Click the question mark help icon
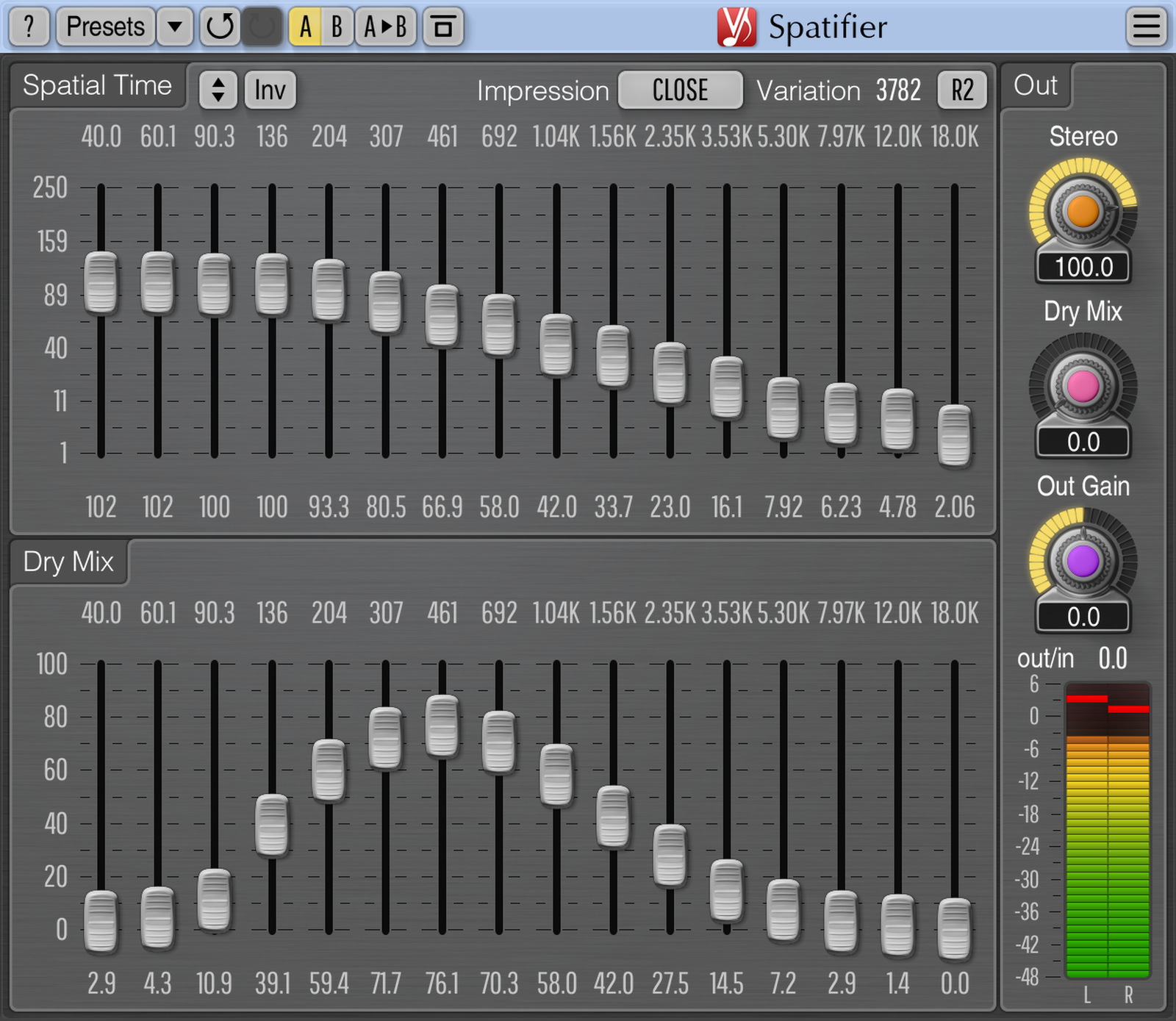The height and width of the screenshot is (1021, 1176). (29, 27)
